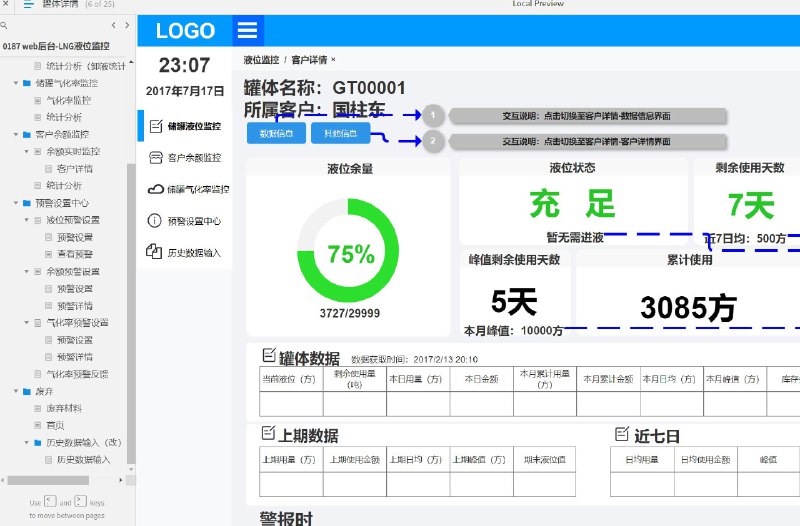The width and height of the screenshot is (800, 526).
Task: Open 历史数据输入 page under 历史数据输入(改)
Action: [83, 460]
